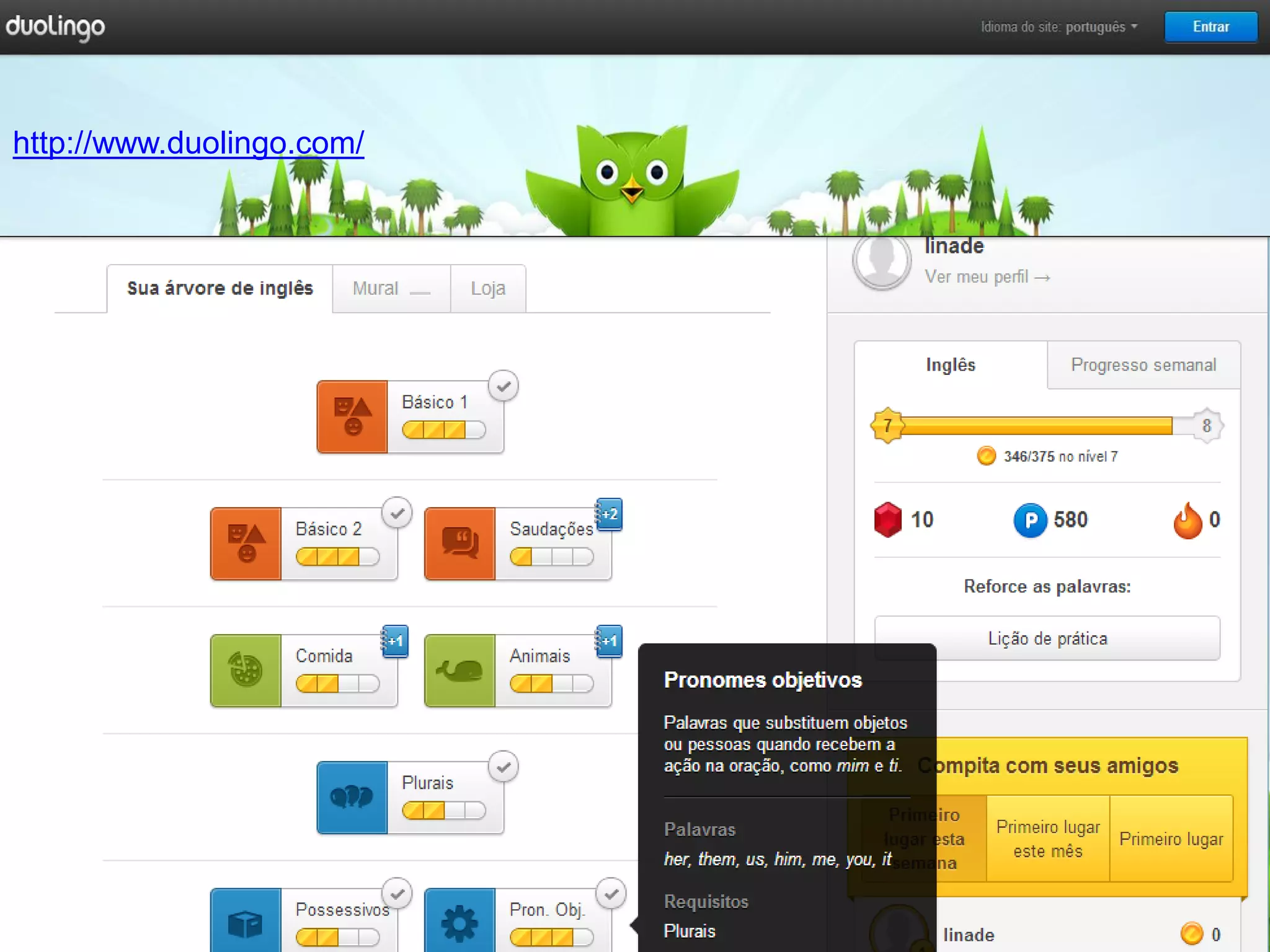Viewport: 1270px width, 952px height.
Task: Click the checkmark badge on Básico 2
Action: 397,513
